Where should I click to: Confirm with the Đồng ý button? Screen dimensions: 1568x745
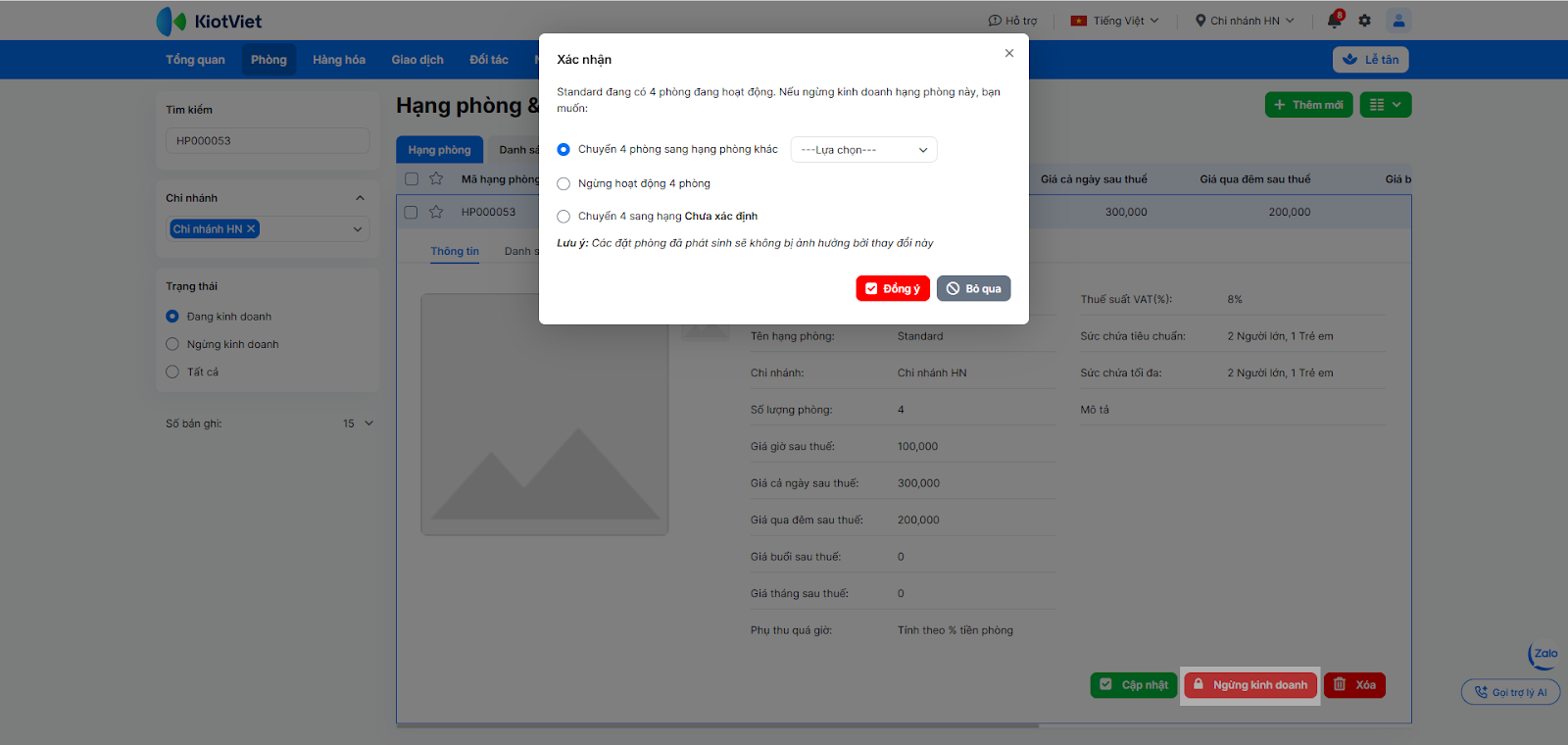893,289
